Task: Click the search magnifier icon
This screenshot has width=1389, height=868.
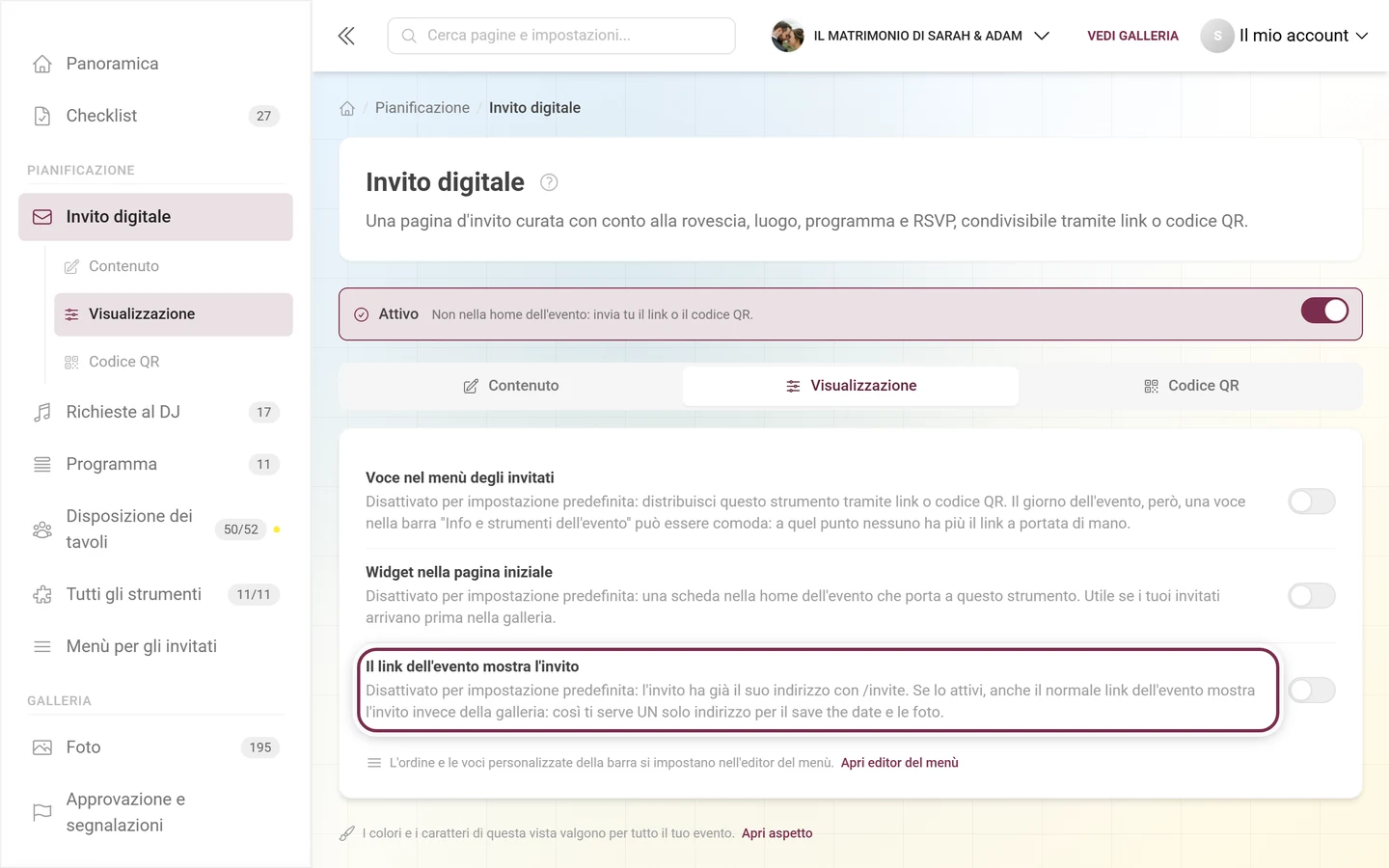Action: pyautogui.click(x=409, y=36)
